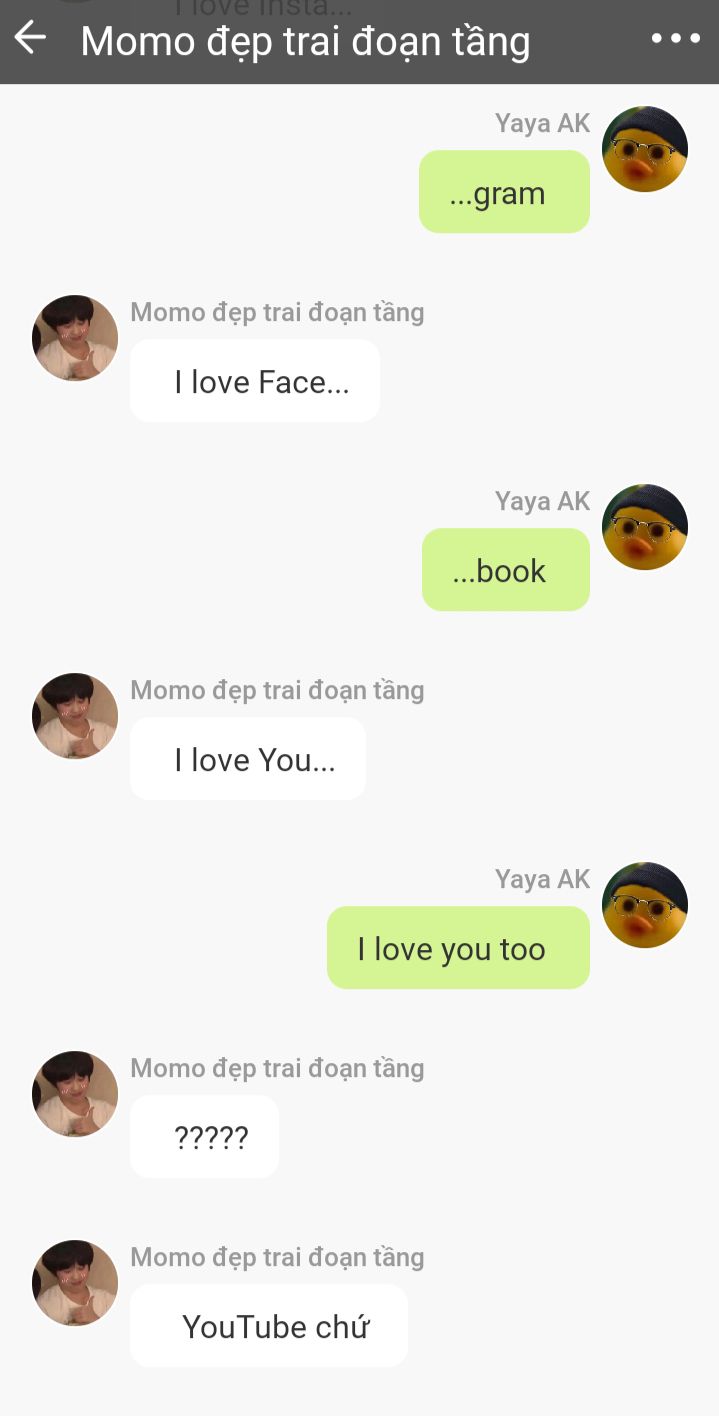Select the 'YouTube chứ' message bubble

click(269, 1326)
